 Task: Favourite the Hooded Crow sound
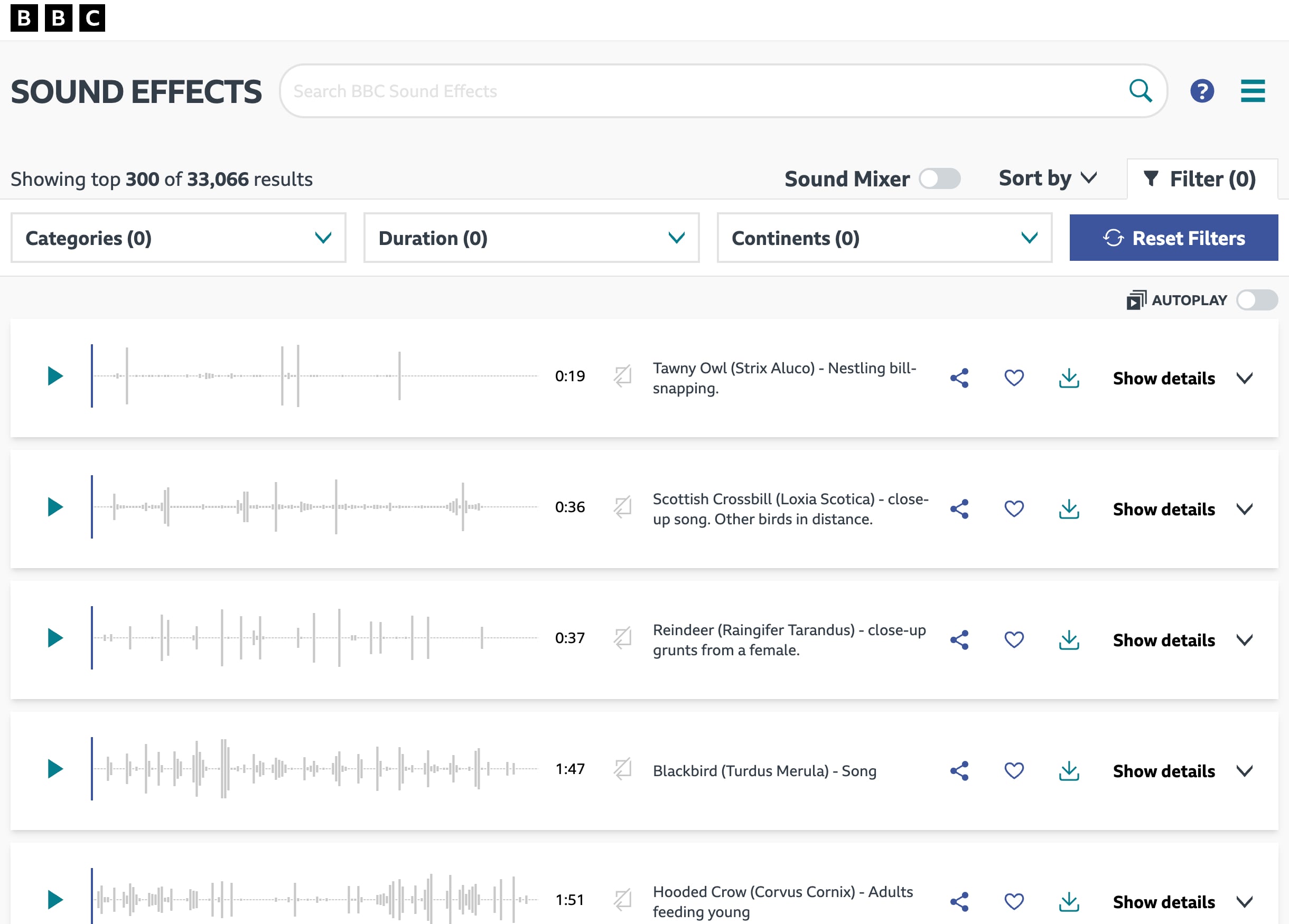(x=1014, y=901)
